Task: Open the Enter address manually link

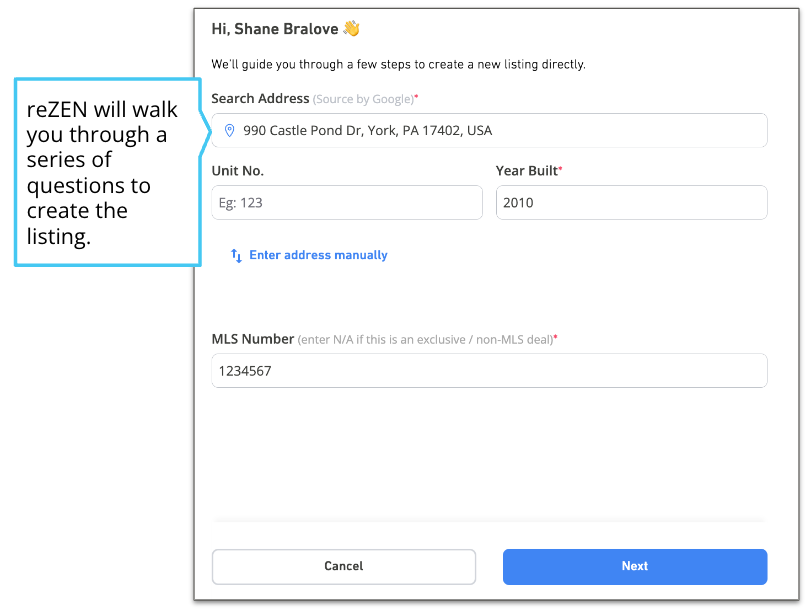Action: tap(318, 255)
